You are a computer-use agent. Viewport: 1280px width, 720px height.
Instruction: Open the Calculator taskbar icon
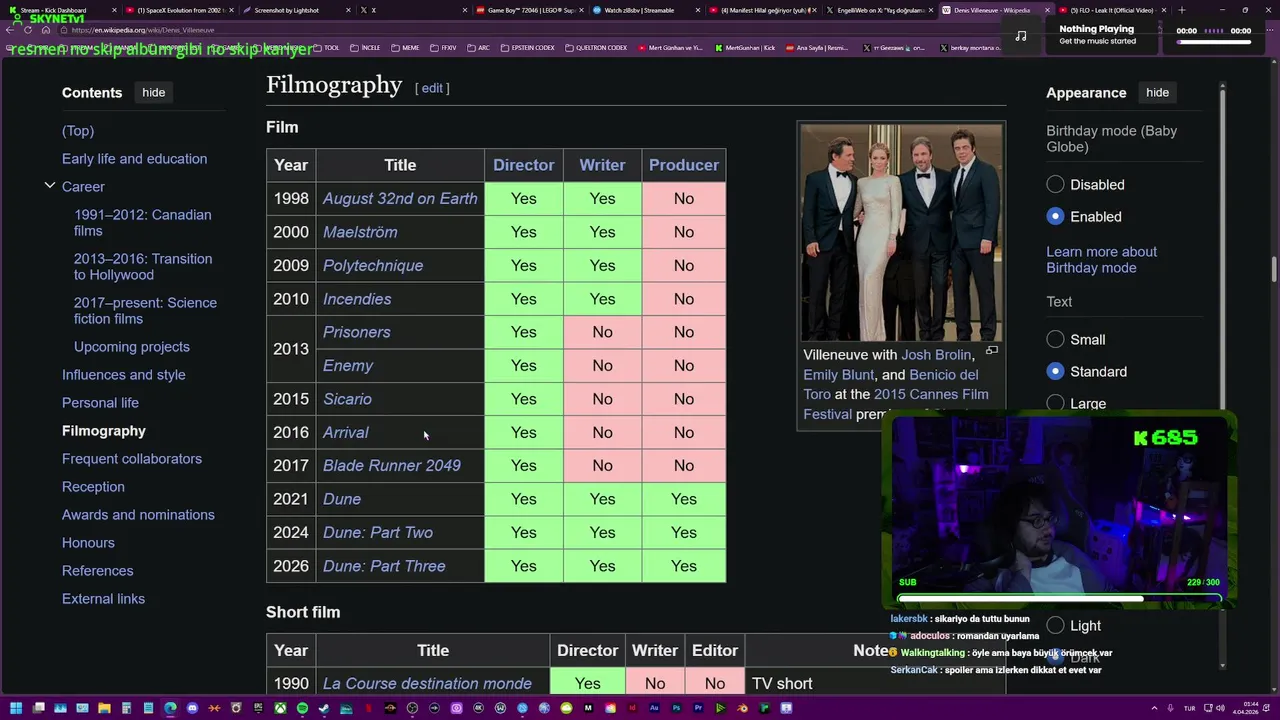[x=126, y=708]
